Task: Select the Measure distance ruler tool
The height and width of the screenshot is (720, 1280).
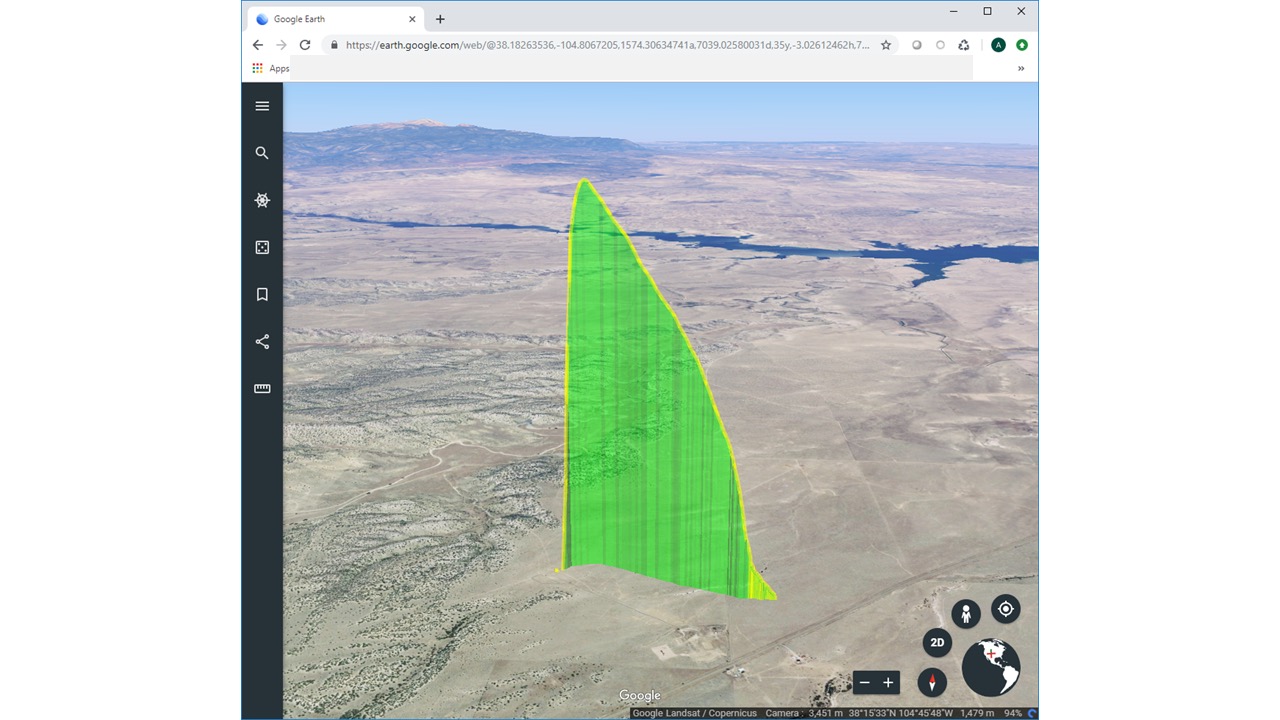Action: click(x=262, y=389)
